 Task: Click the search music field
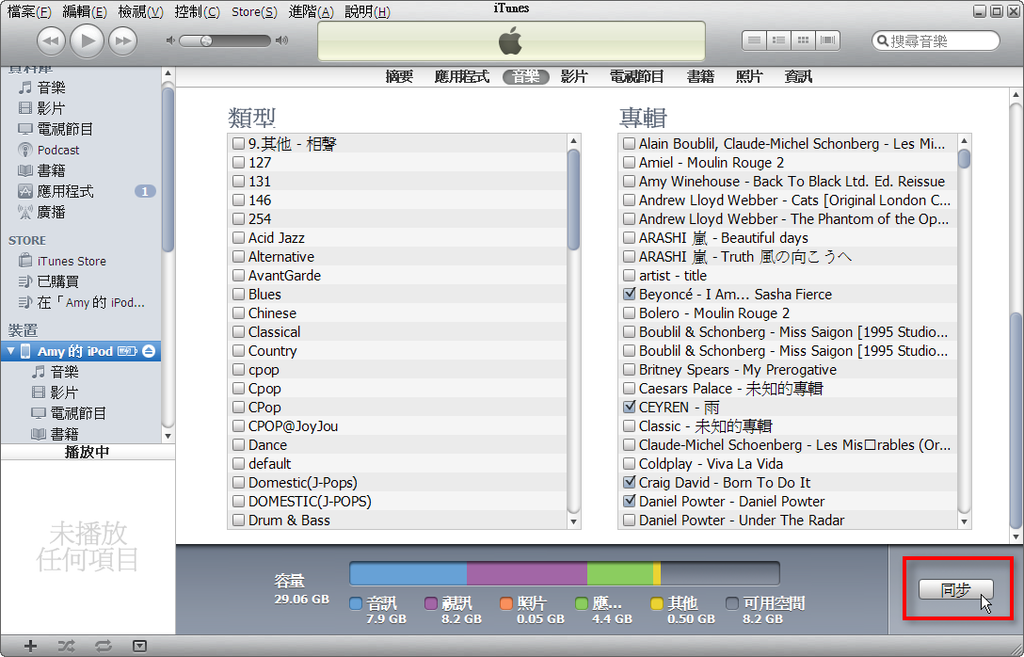[935, 41]
